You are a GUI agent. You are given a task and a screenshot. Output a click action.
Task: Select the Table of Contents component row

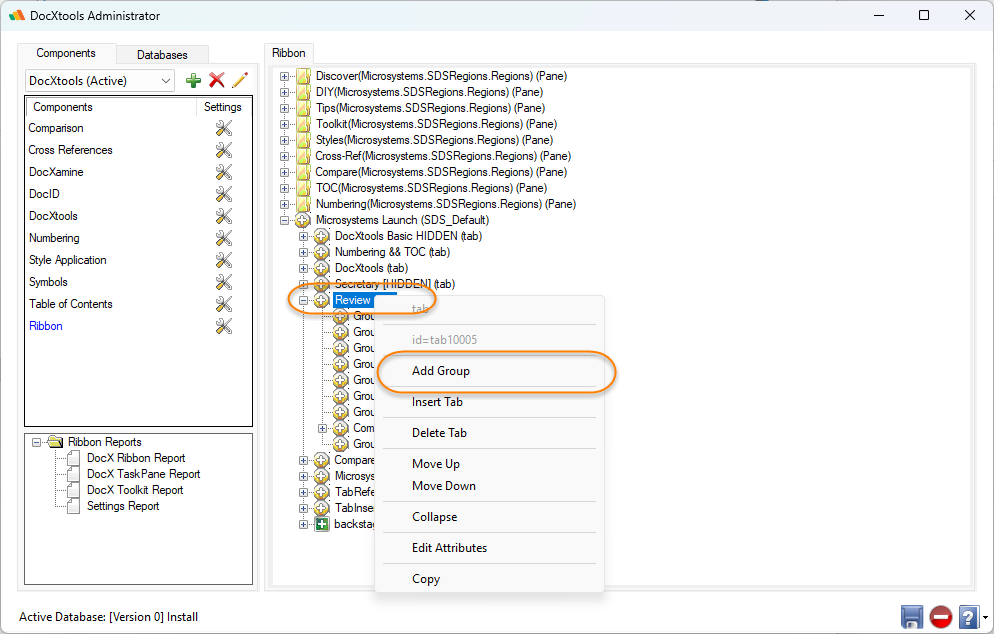click(70, 304)
